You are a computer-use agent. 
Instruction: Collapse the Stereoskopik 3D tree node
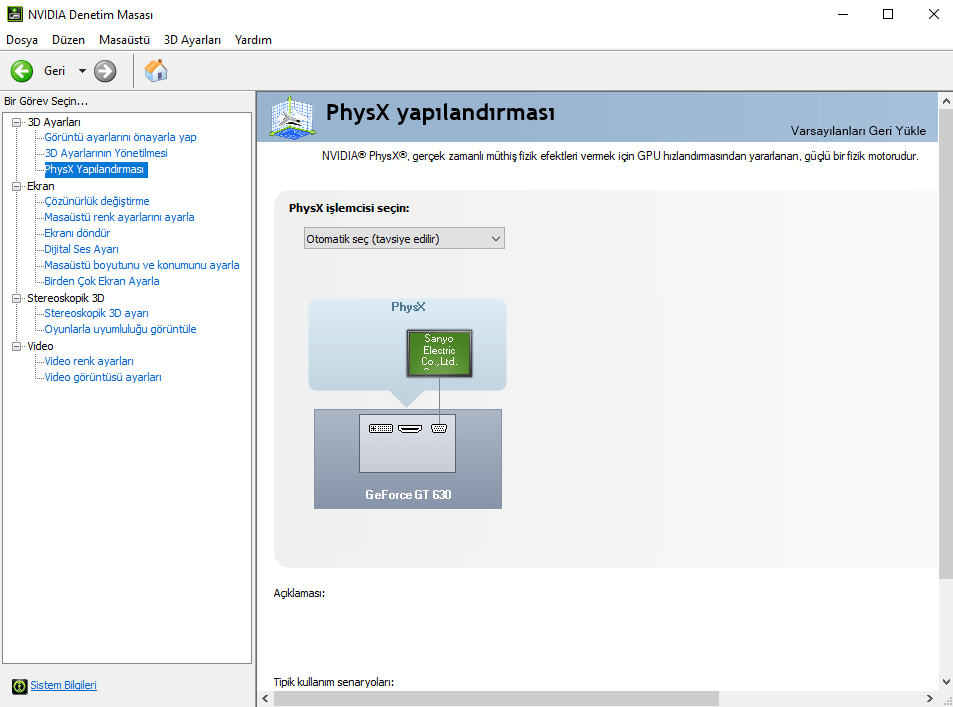point(17,298)
